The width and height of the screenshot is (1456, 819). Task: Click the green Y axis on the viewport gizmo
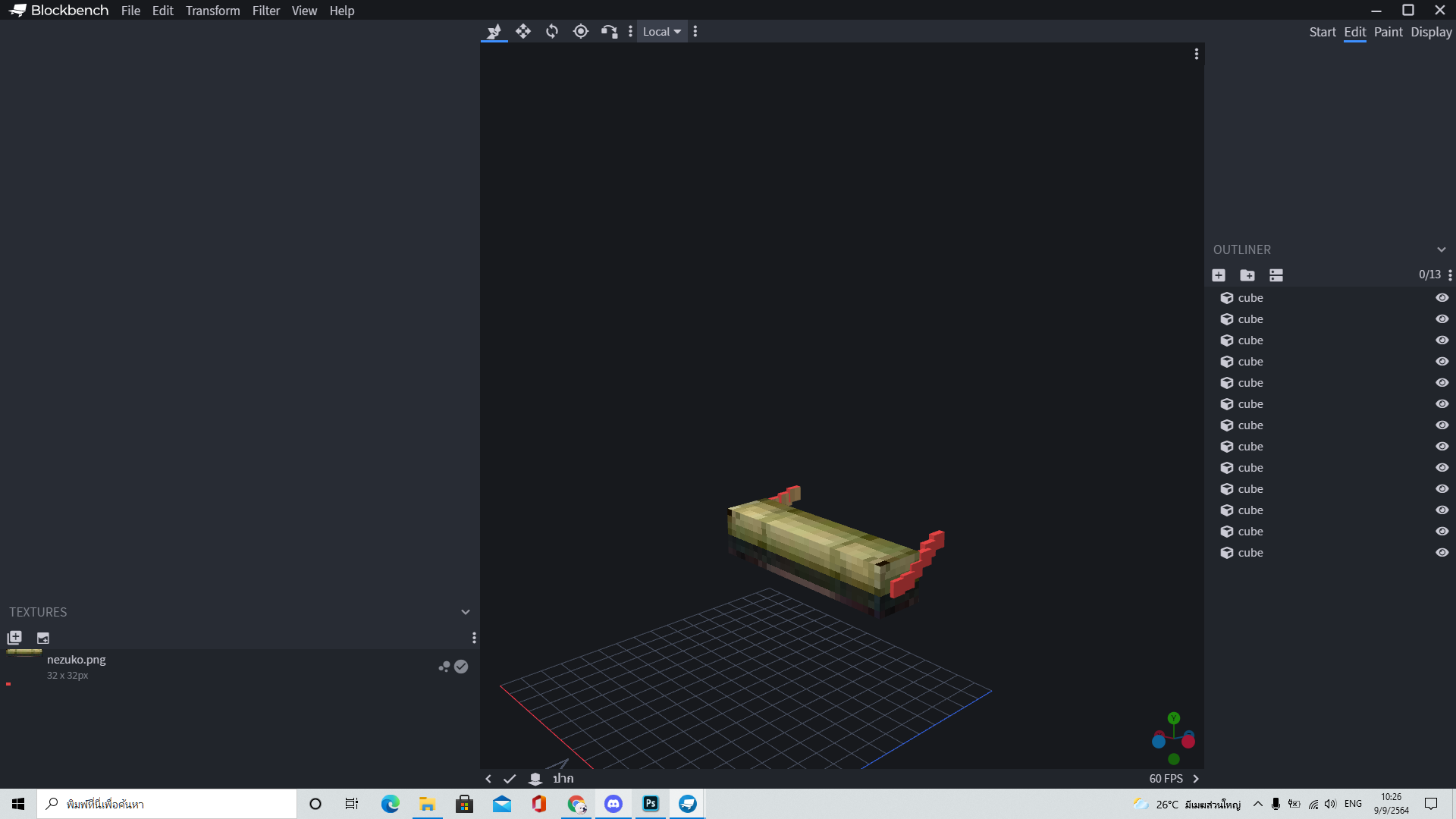point(1174,718)
